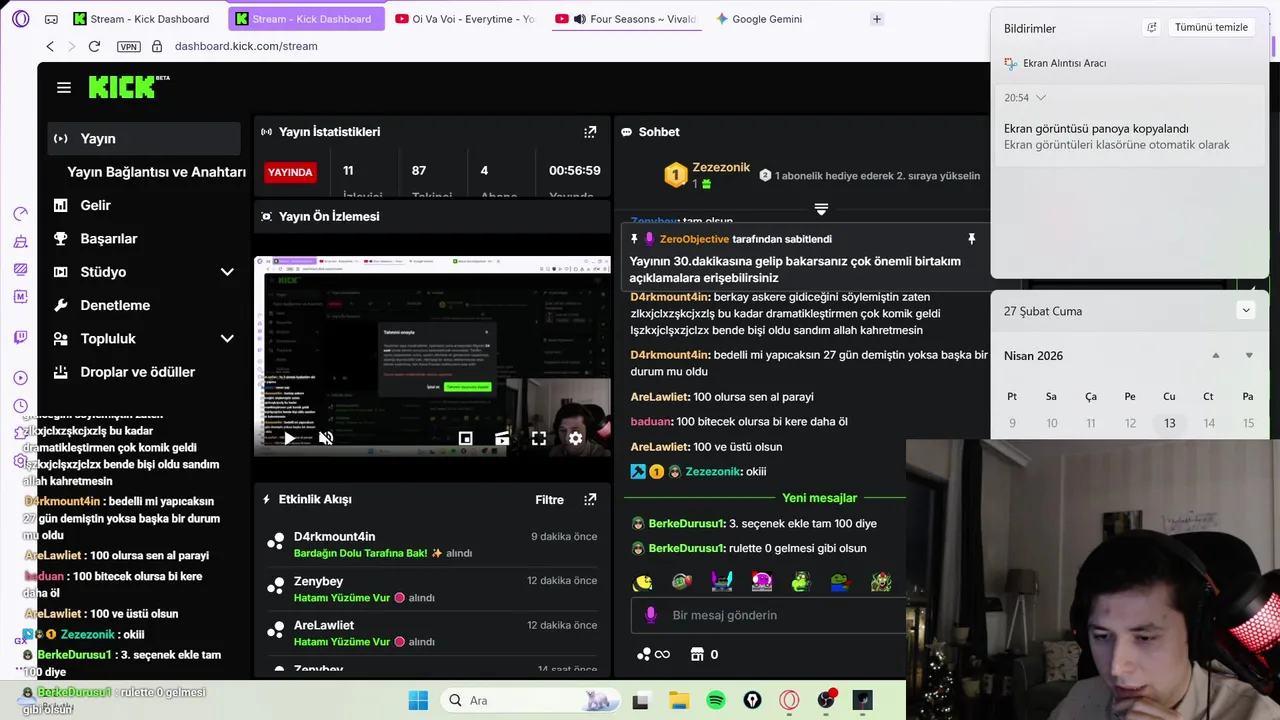1280x720 pixels.
Task: Click Tümünü temizle in notifications
Action: click(1211, 27)
